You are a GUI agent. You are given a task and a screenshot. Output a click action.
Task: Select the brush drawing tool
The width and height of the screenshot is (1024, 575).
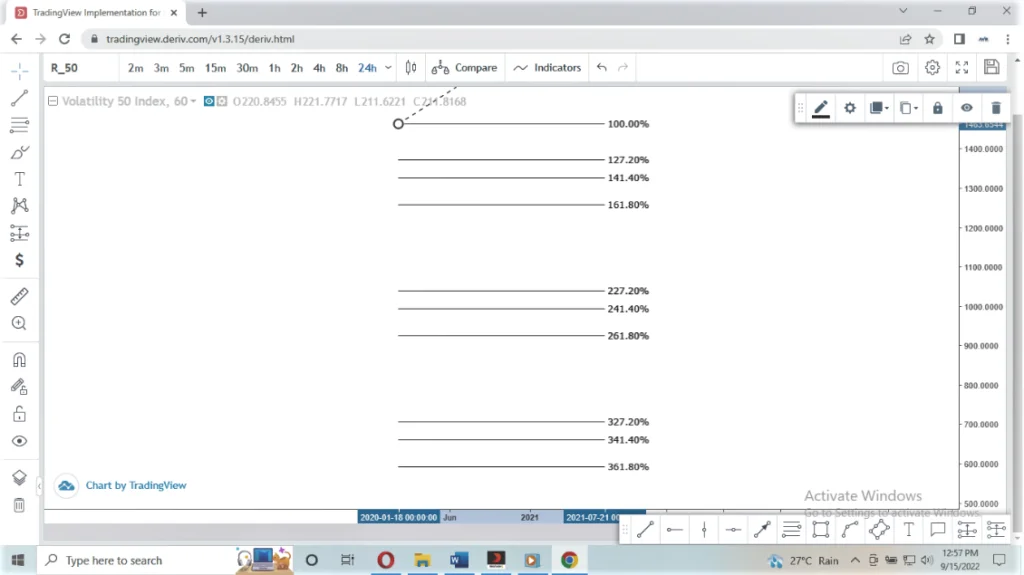pos(20,152)
